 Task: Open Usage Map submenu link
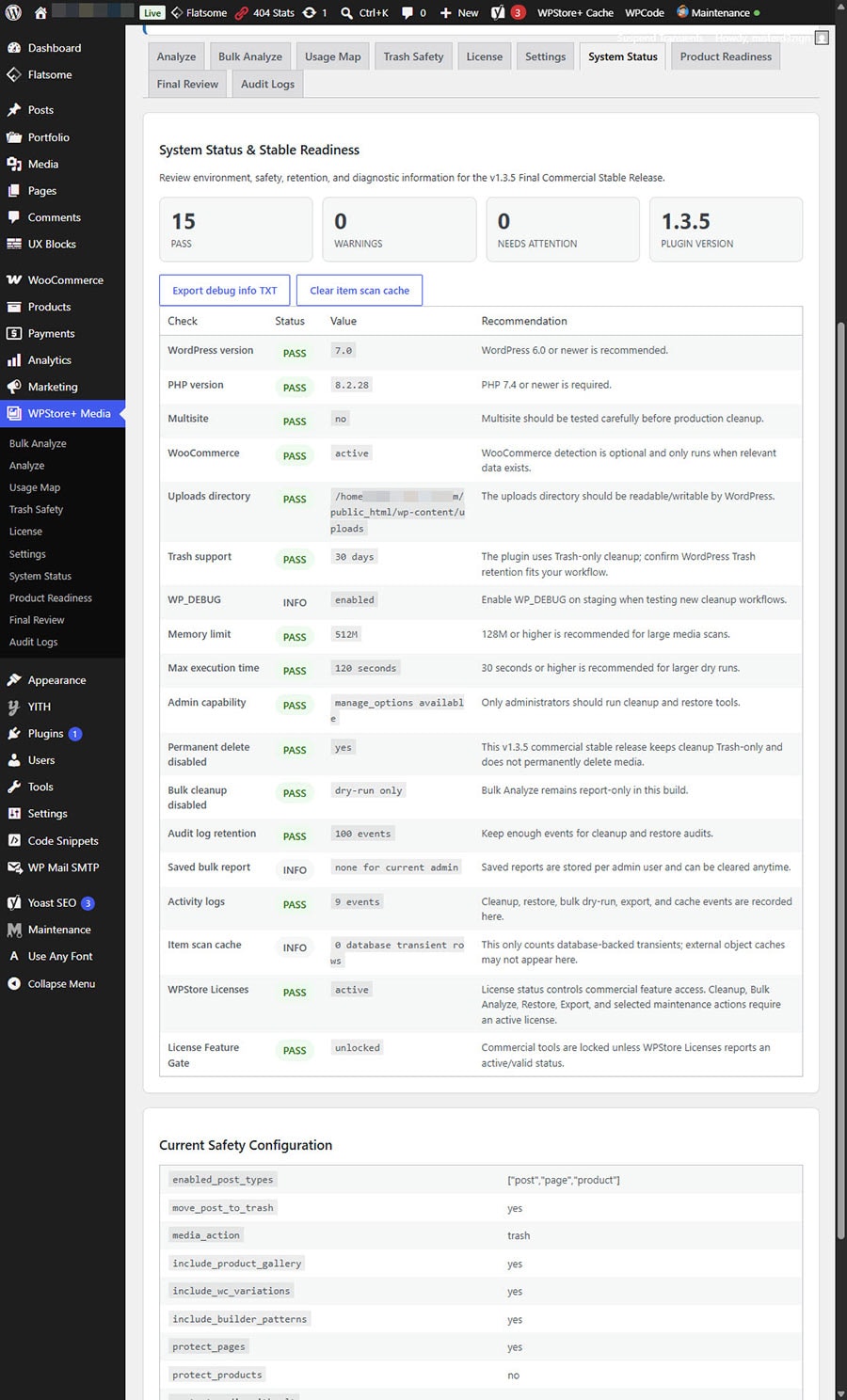pos(35,487)
